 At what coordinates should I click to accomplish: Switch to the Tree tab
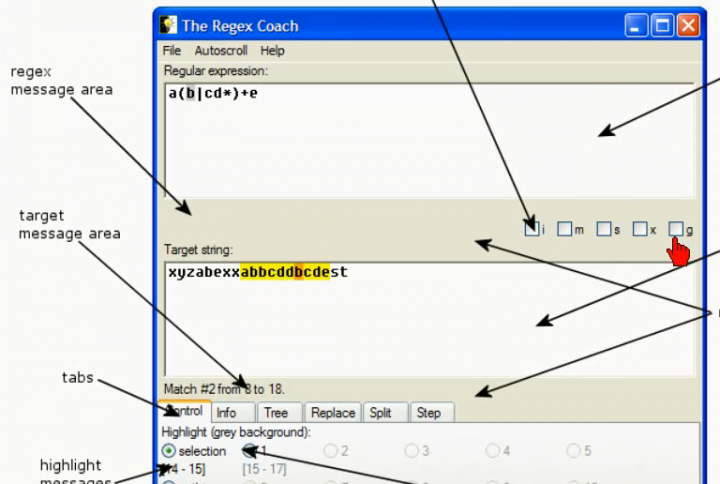click(x=280, y=412)
